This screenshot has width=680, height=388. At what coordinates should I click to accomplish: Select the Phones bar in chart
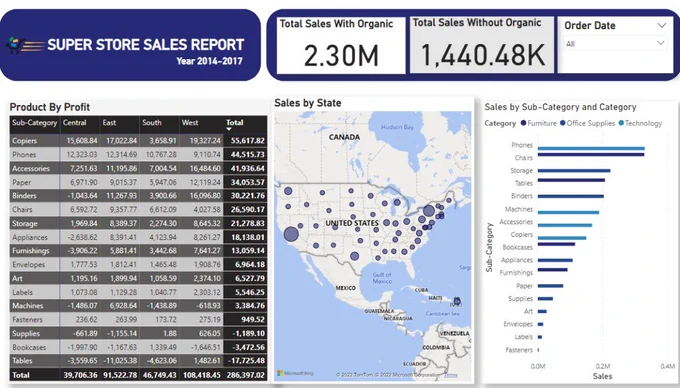click(591, 148)
